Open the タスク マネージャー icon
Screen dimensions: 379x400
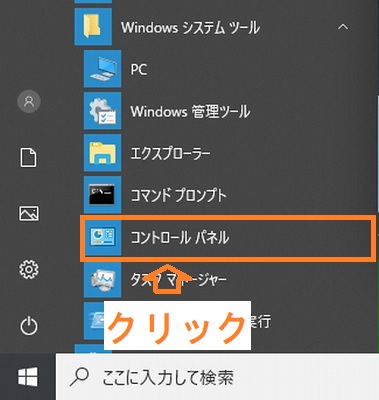pyautogui.click(x=102, y=279)
